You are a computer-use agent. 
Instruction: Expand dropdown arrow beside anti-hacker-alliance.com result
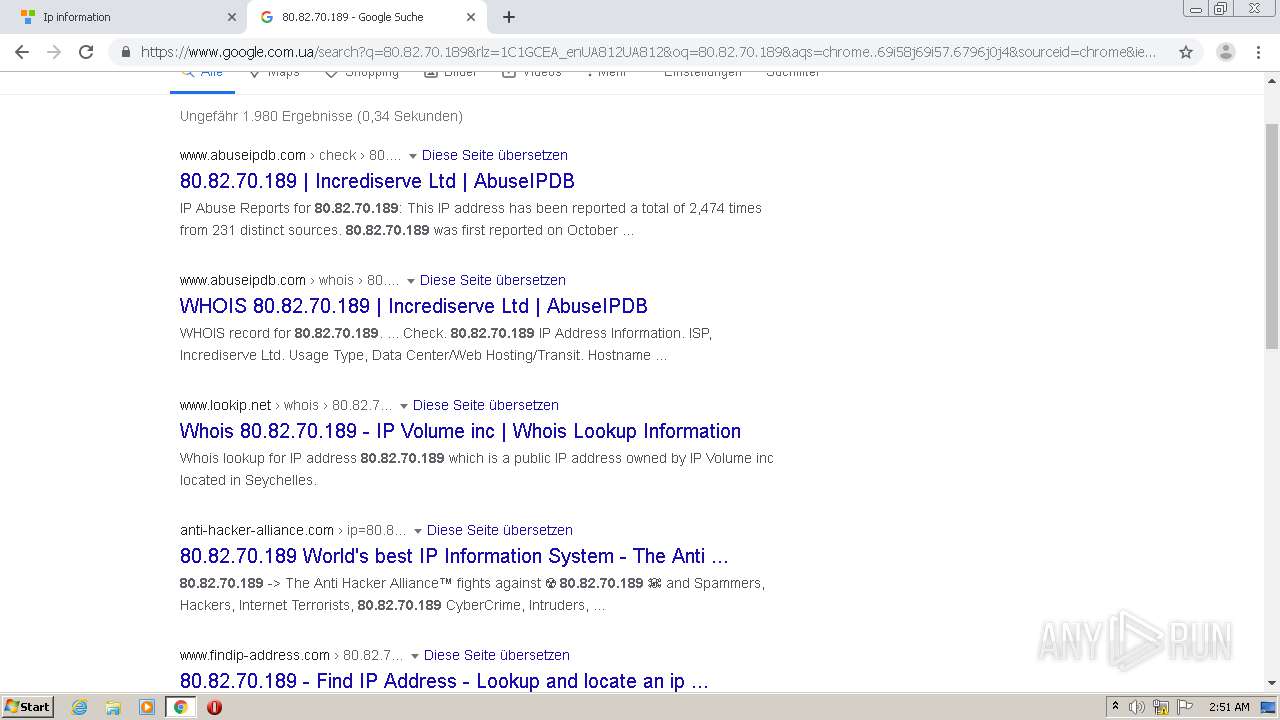pyautogui.click(x=417, y=531)
